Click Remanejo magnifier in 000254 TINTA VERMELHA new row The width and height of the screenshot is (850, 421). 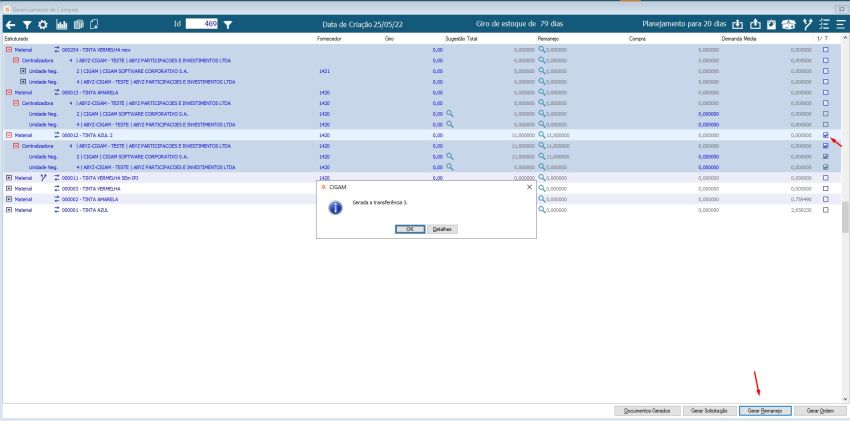click(x=542, y=49)
